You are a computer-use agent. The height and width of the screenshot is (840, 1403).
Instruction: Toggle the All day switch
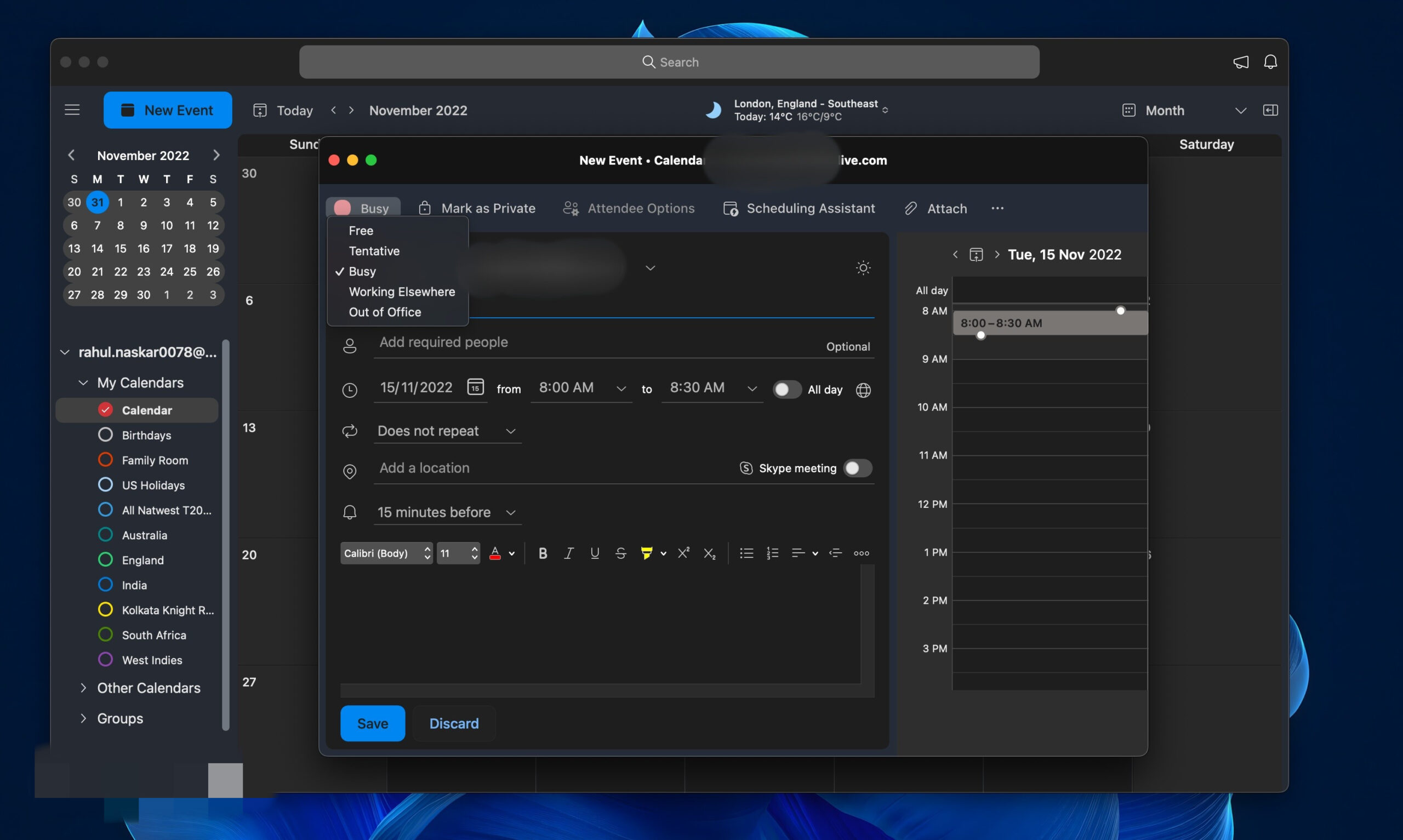[786, 390]
